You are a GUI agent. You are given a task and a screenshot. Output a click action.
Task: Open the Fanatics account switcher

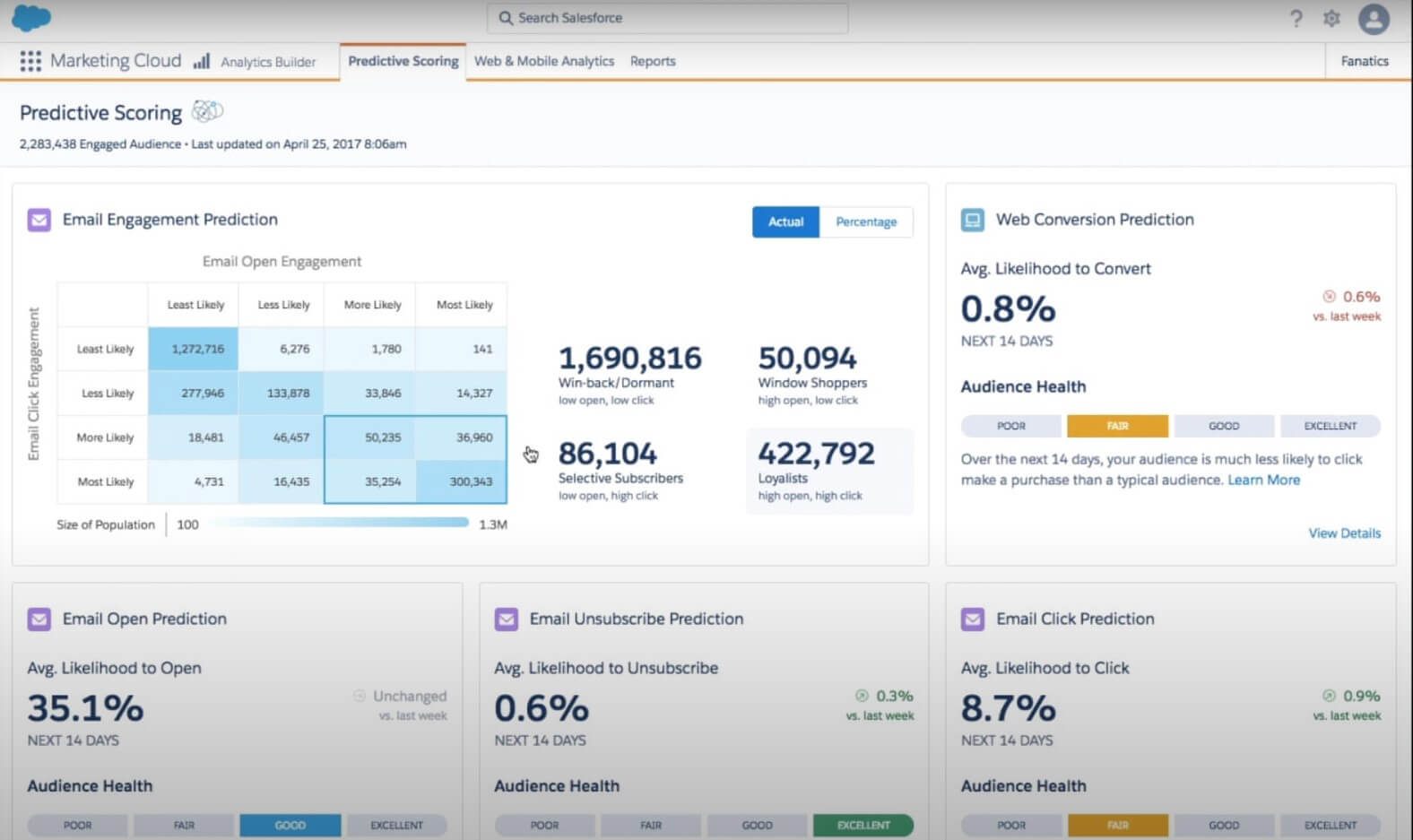pyautogui.click(x=1365, y=61)
